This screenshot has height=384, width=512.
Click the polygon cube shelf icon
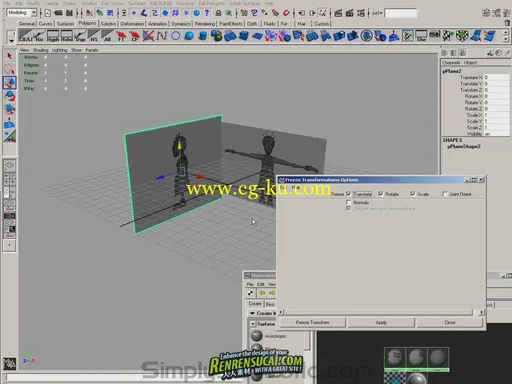244,35
